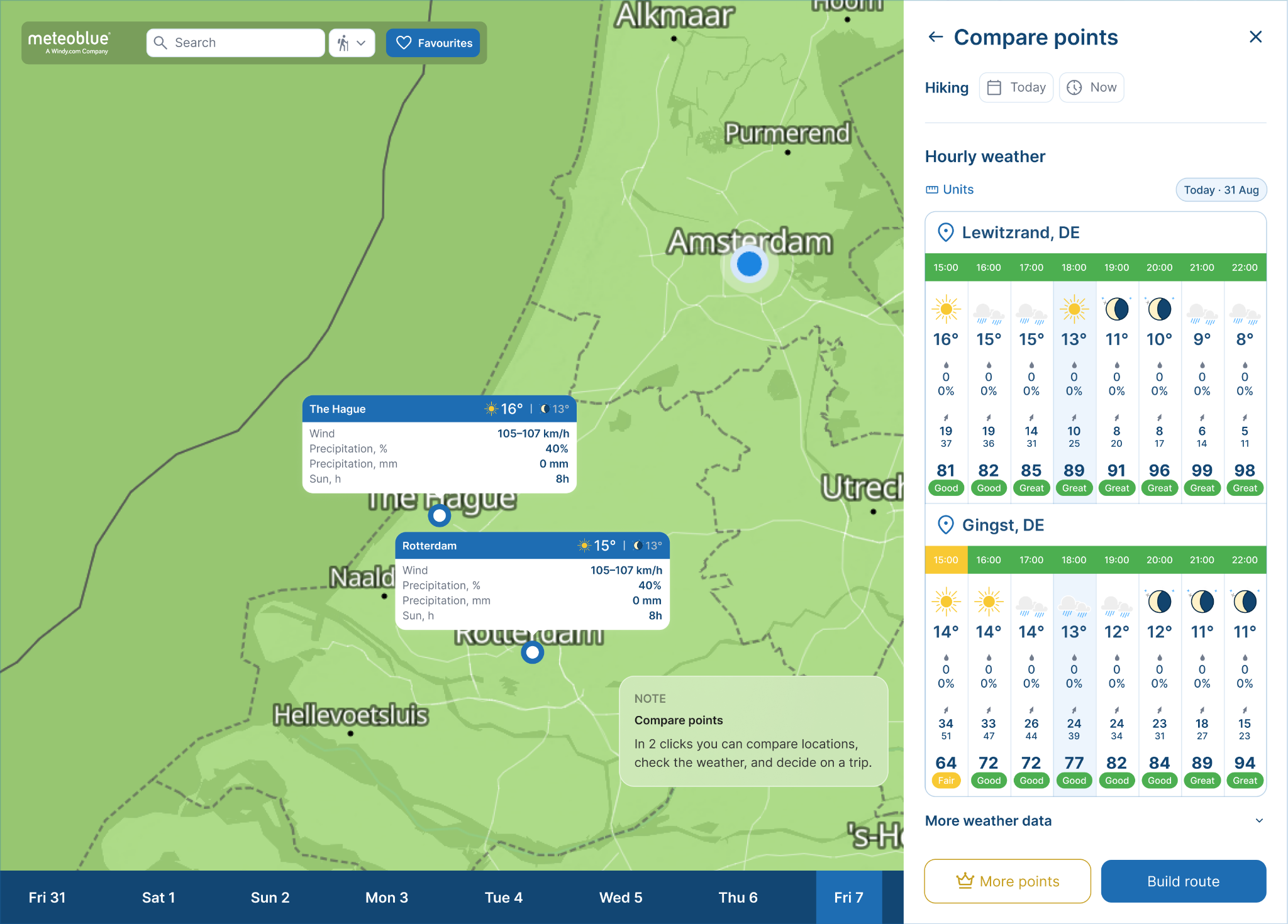The width and height of the screenshot is (1288, 924).
Task: Click the moon icon at Lewitzrand 19:00
Action: tap(1117, 309)
